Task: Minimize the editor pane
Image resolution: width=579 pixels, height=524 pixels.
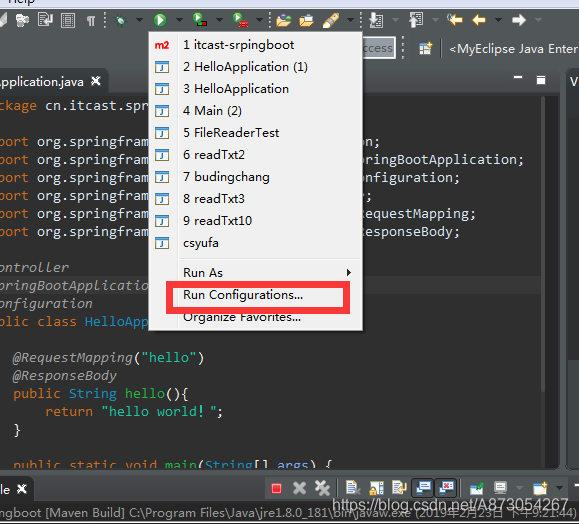Action: pos(518,78)
